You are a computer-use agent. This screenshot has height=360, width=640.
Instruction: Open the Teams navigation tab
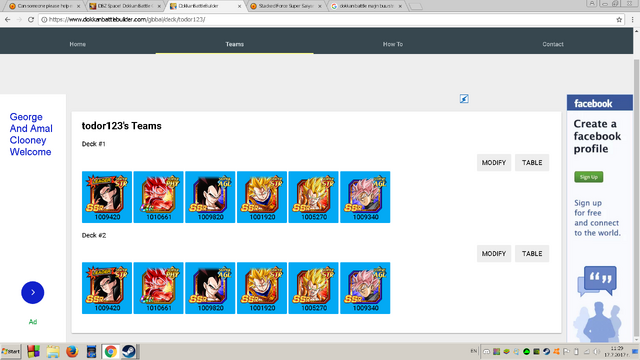tap(235, 44)
